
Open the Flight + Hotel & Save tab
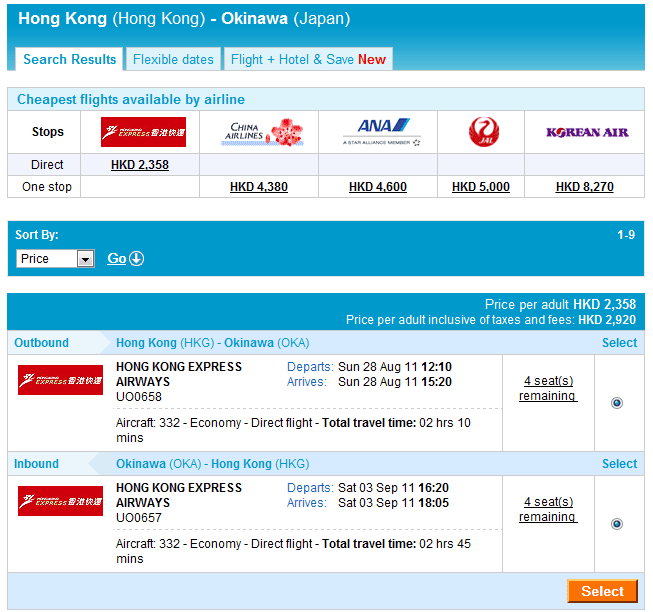(x=308, y=59)
